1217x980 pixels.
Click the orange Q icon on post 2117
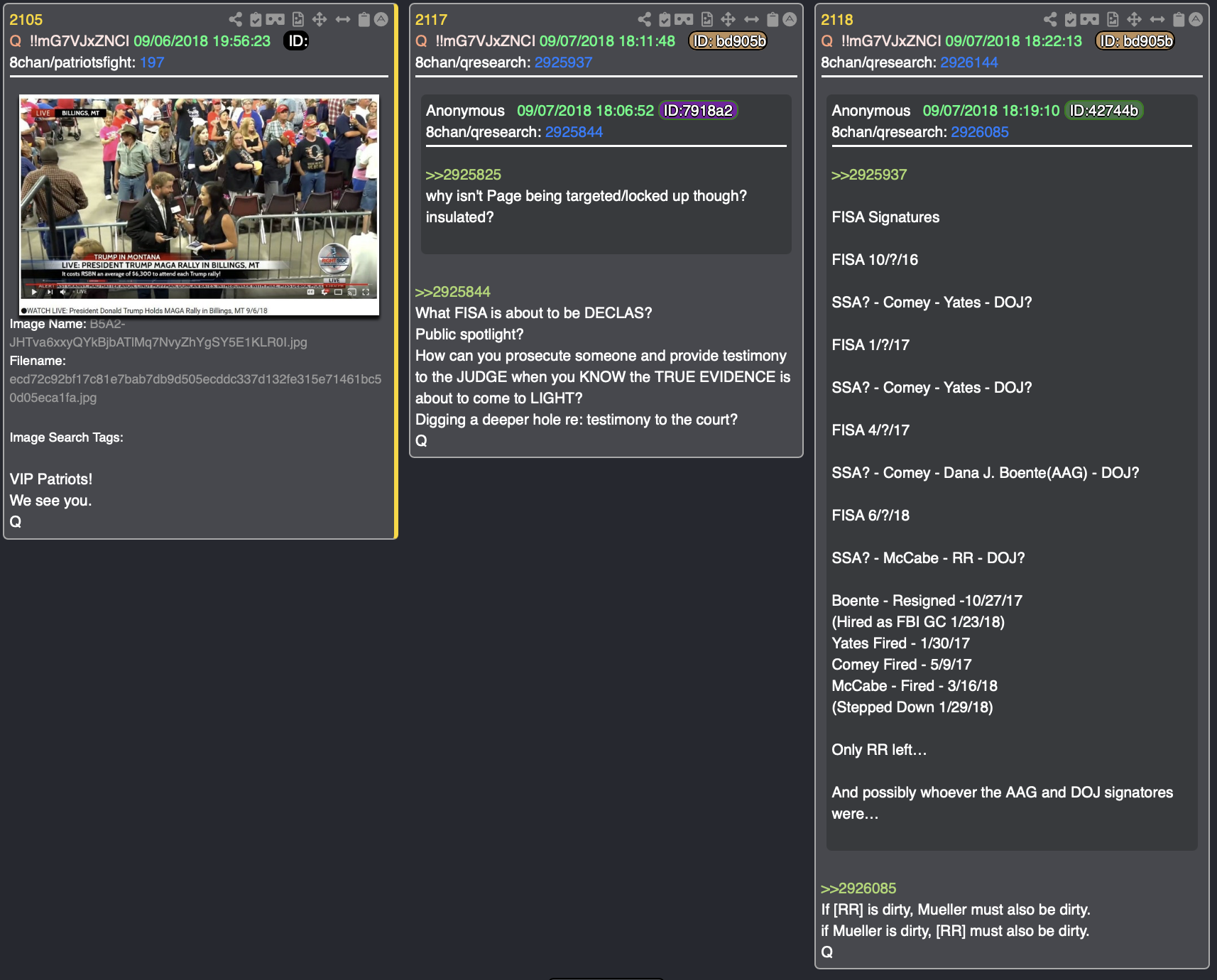pos(422,41)
